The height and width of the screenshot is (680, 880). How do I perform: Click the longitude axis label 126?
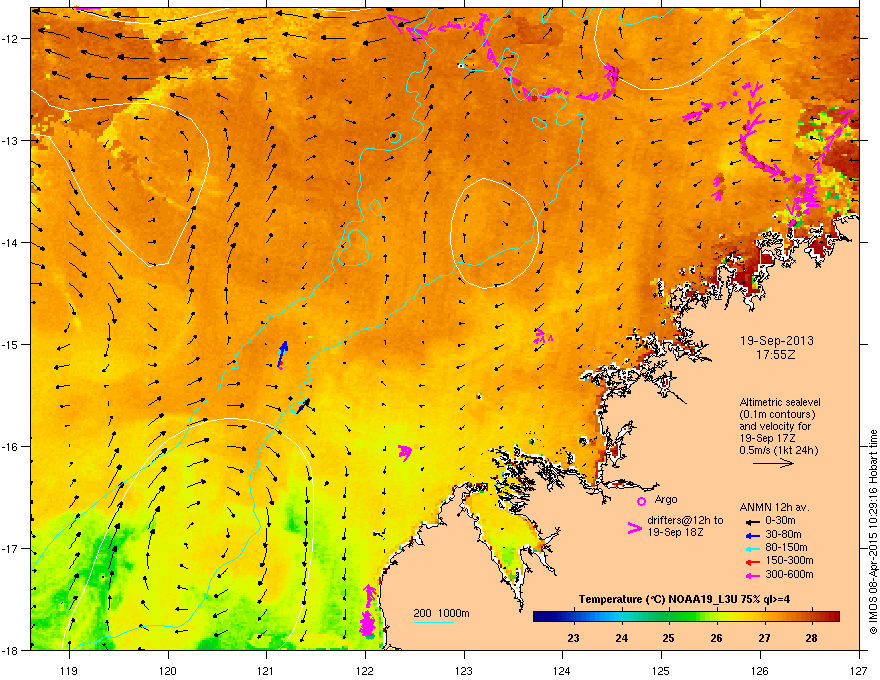[x=760, y=670]
